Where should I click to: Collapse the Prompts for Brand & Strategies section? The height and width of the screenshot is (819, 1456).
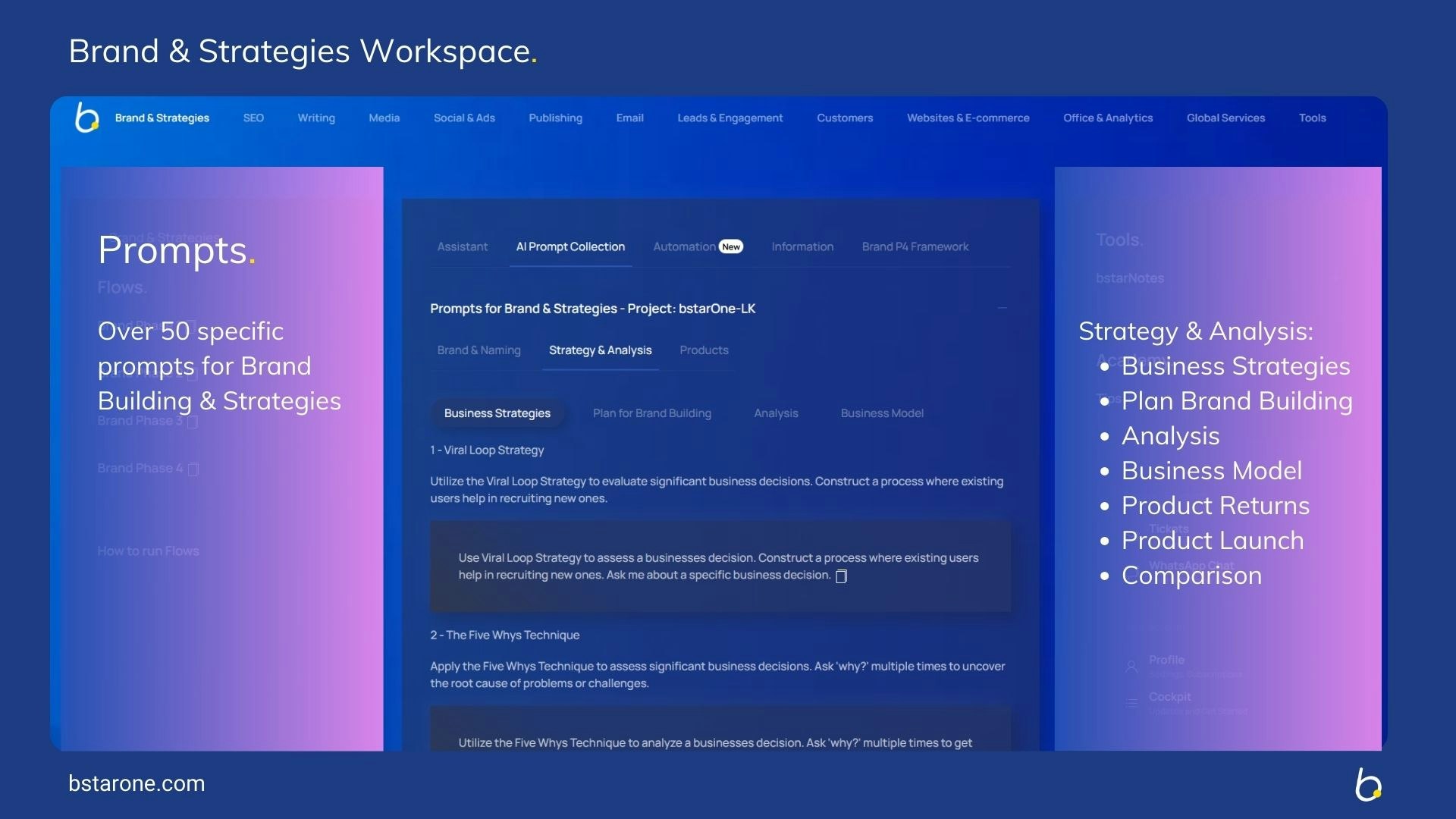1002,309
